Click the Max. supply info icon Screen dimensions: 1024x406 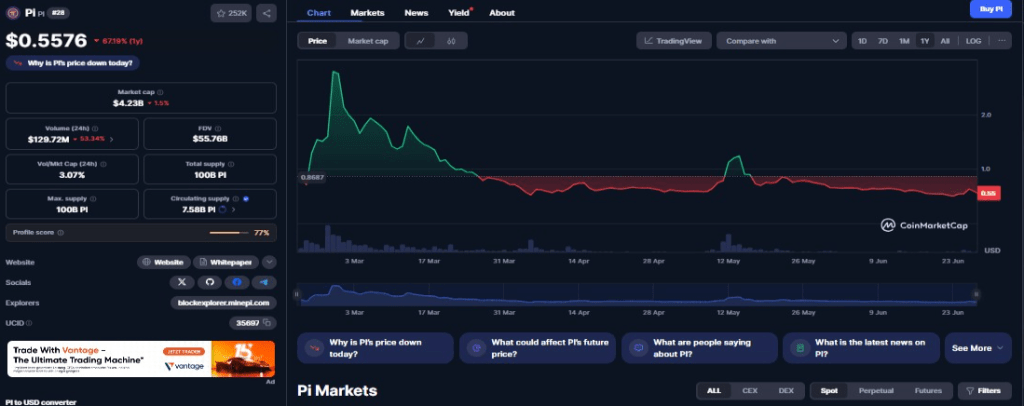pyautogui.click(x=93, y=198)
